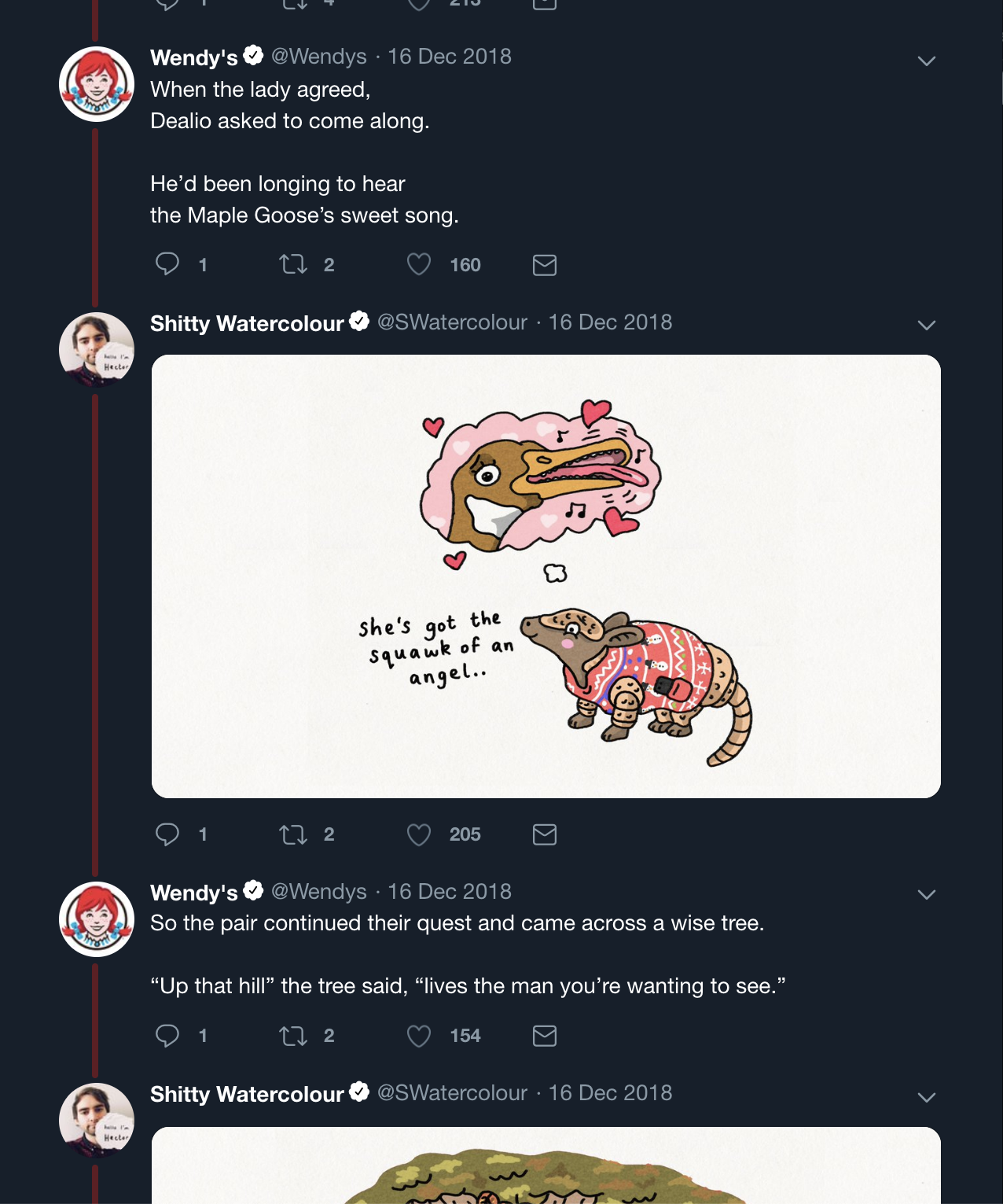
Task: Click the envelope icon below the goose illustration
Action: tap(544, 834)
